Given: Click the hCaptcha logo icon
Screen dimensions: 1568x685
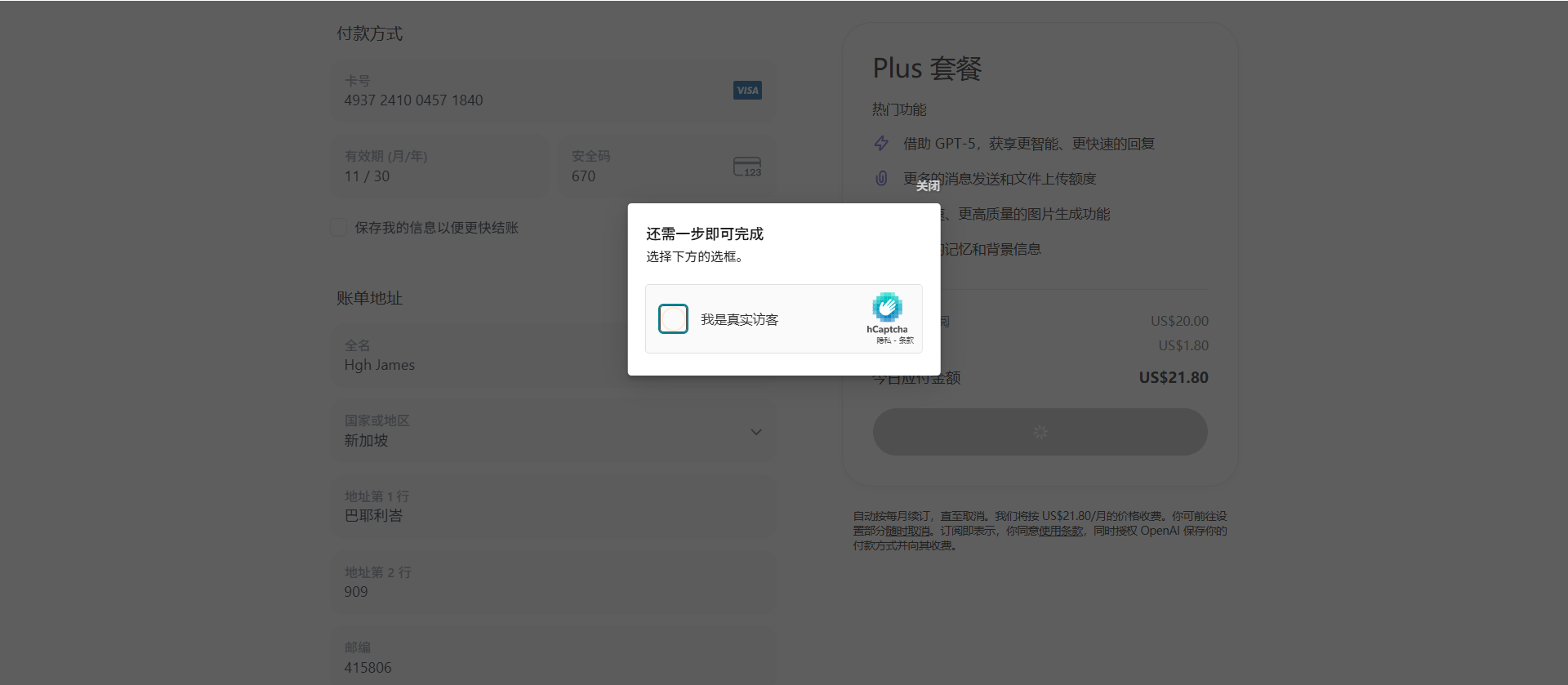Looking at the screenshot, I should click(x=887, y=307).
